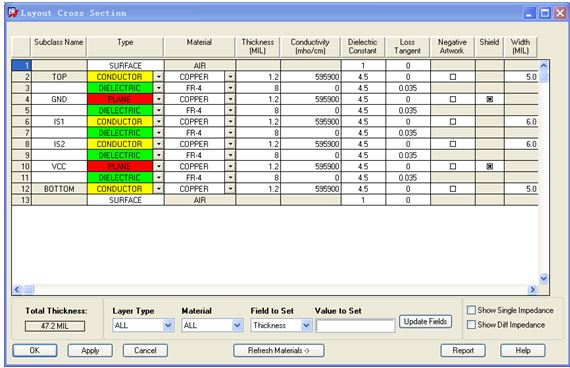The image size is (570, 368).
Task: Click the green DIELECTRIC cell in row 3
Action: (120, 88)
